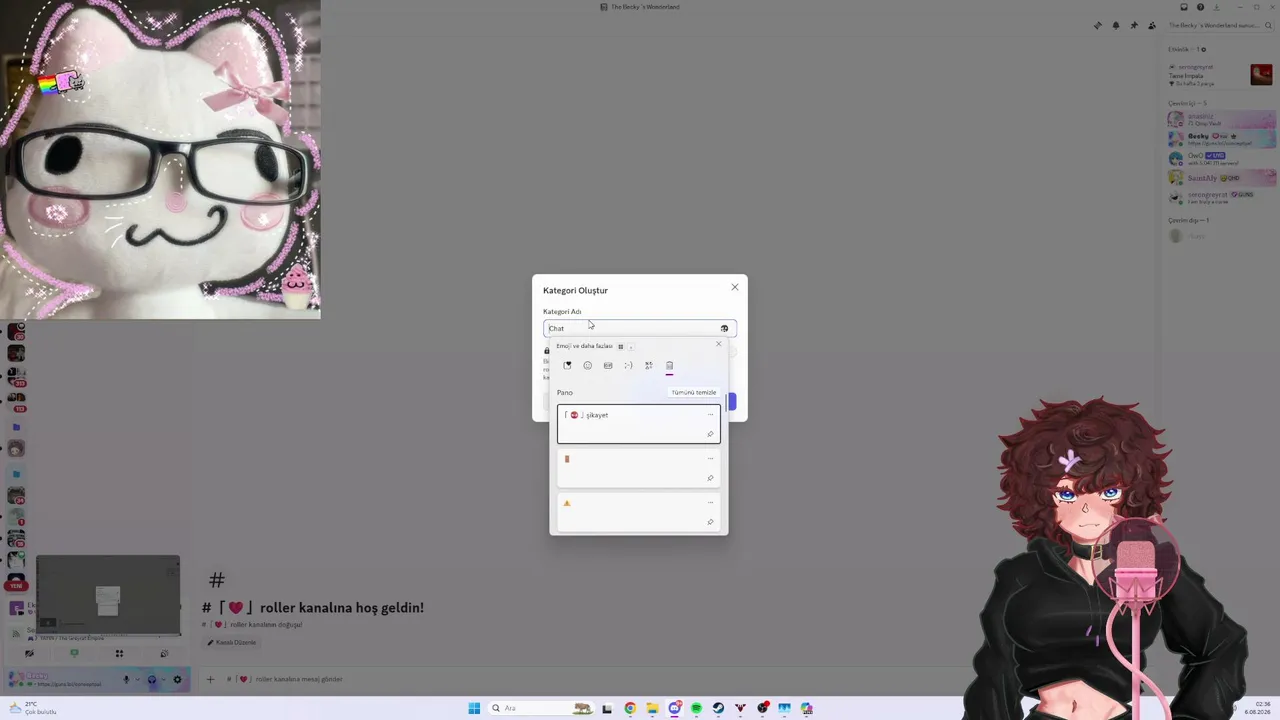
Task: Click Tümünü temizle to clear clipboard
Action: 694,392
